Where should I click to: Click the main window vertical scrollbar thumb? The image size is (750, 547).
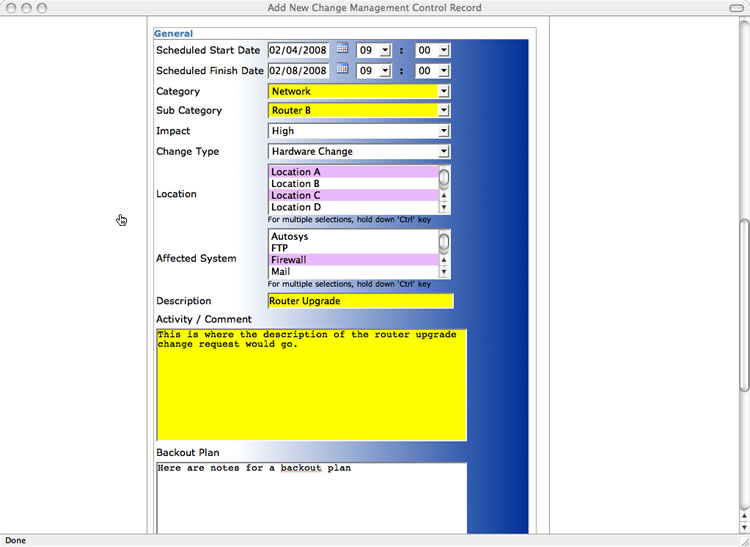click(745, 306)
